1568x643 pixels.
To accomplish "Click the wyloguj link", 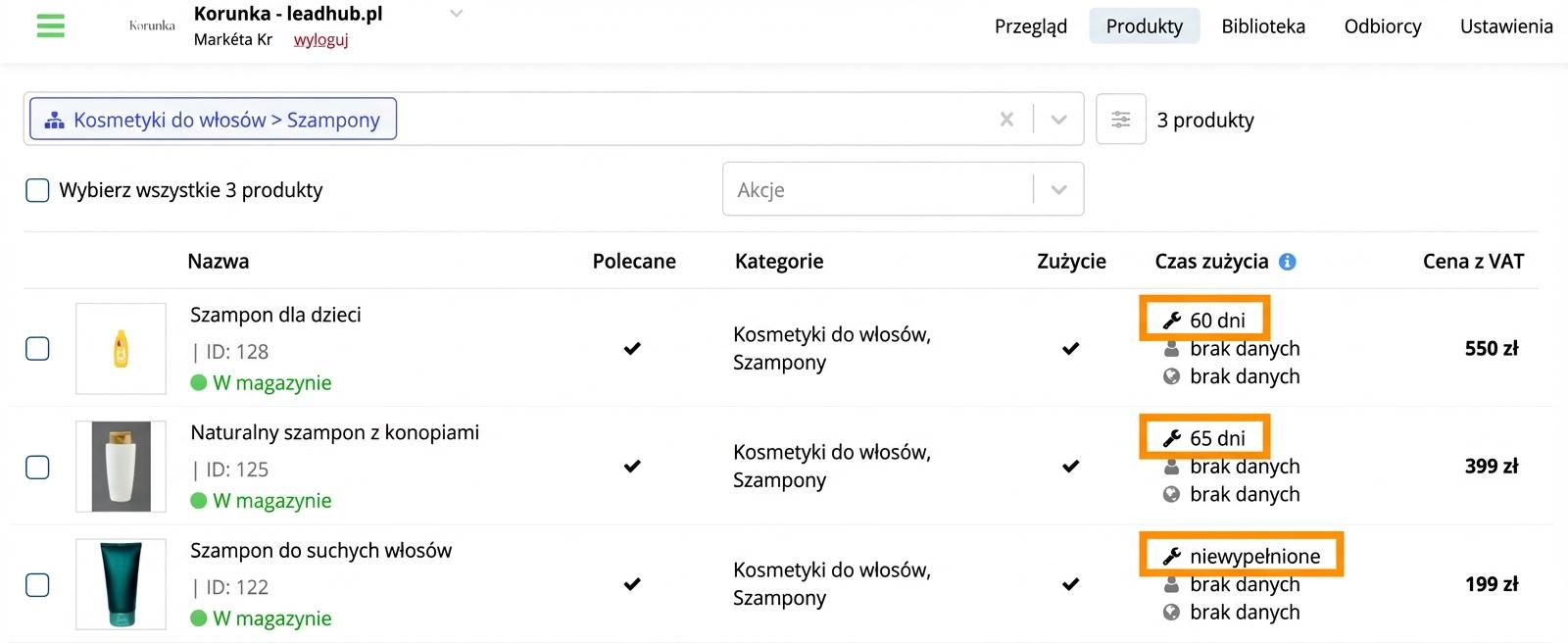I will tap(320, 40).
